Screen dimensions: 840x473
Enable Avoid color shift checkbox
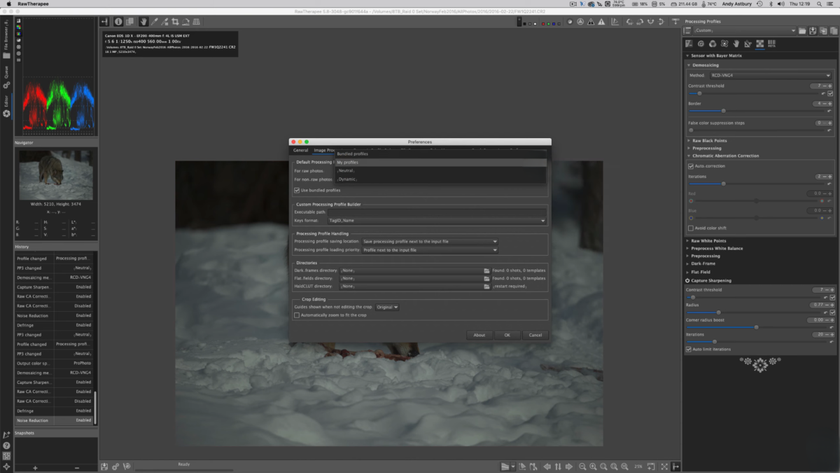(691, 228)
